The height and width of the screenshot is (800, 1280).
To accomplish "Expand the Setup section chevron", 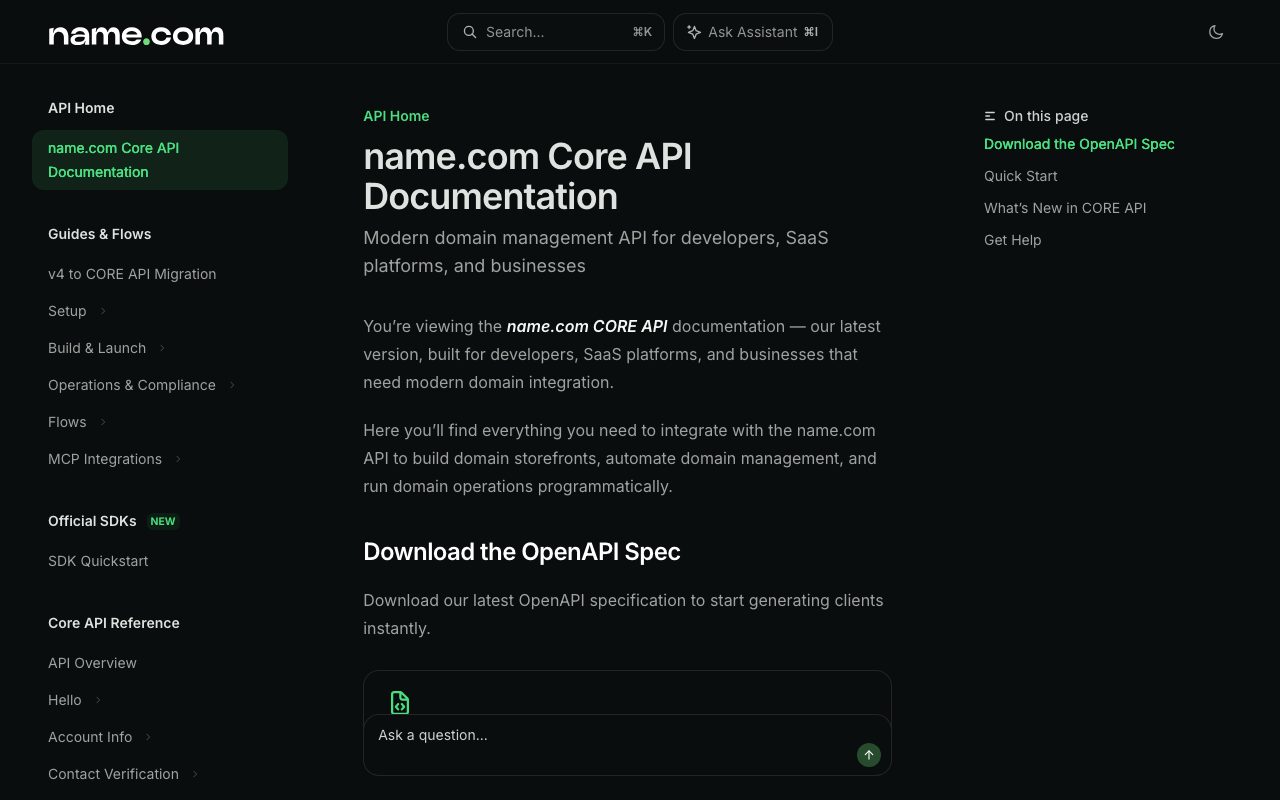I will pyautogui.click(x=103, y=311).
